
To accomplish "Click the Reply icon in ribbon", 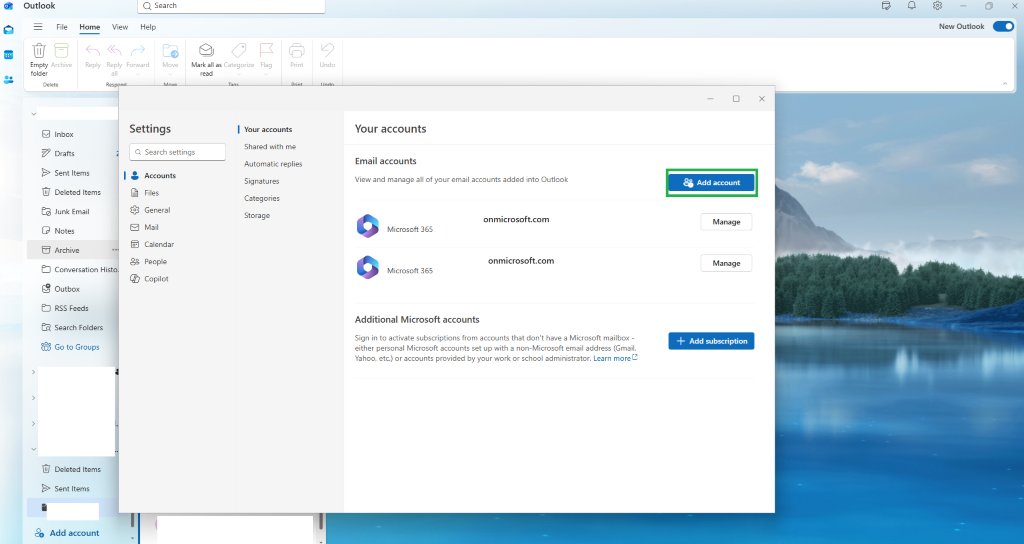I will point(93,51).
